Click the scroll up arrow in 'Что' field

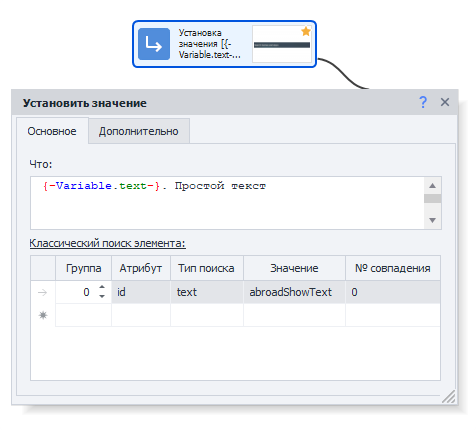[432, 186]
